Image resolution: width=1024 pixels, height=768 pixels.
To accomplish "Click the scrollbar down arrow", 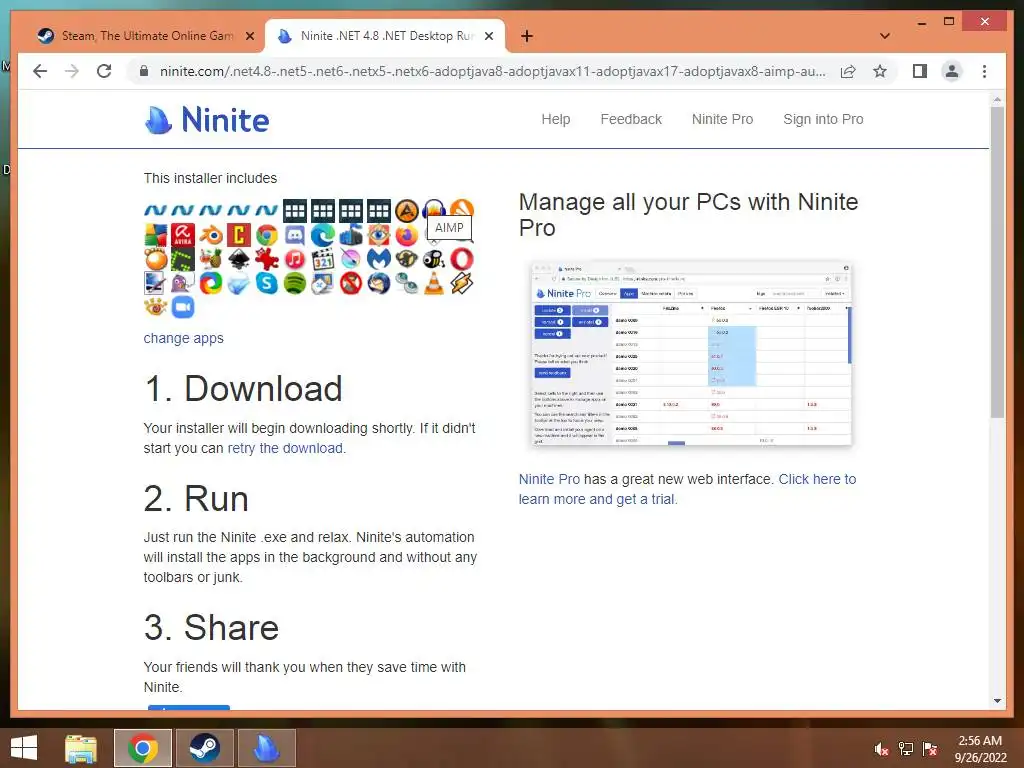I will point(997,701).
